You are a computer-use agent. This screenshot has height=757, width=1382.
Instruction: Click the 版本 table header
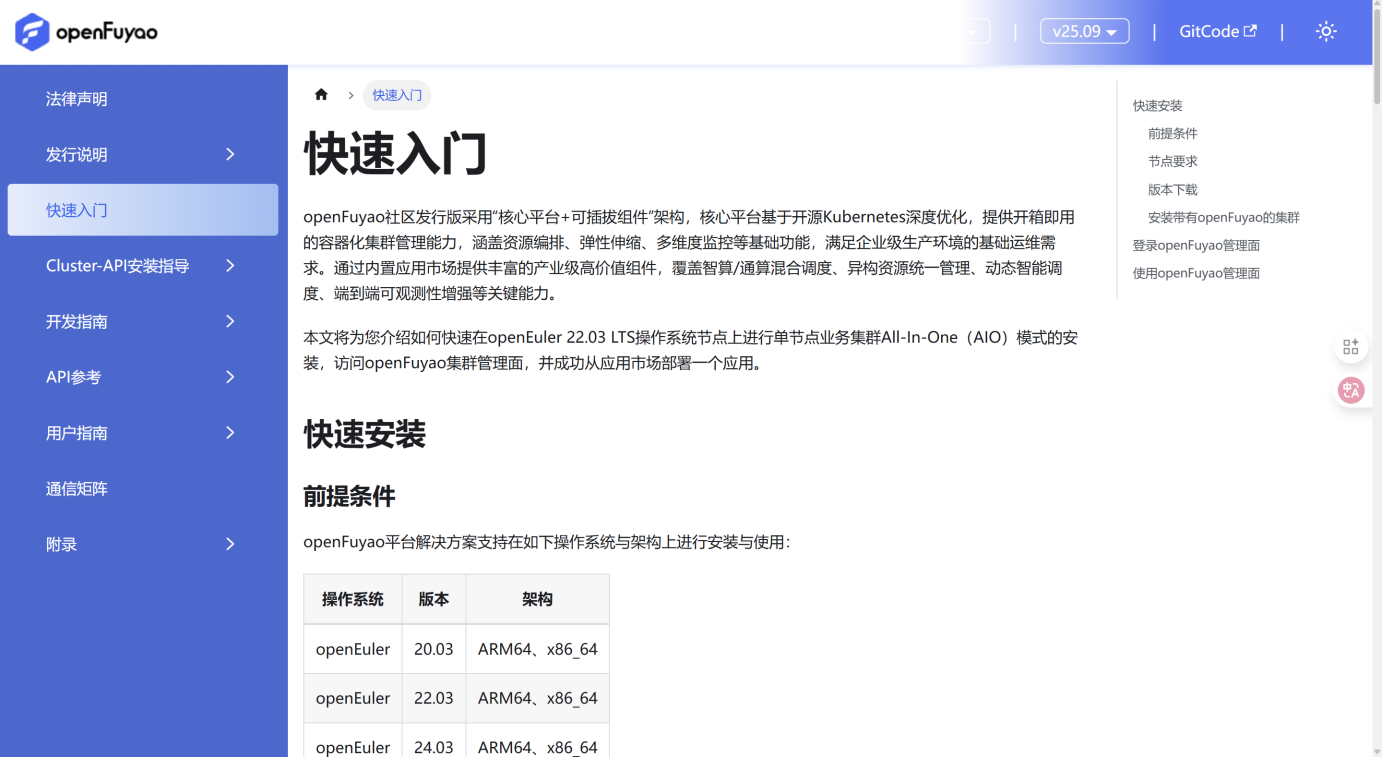pos(434,599)
